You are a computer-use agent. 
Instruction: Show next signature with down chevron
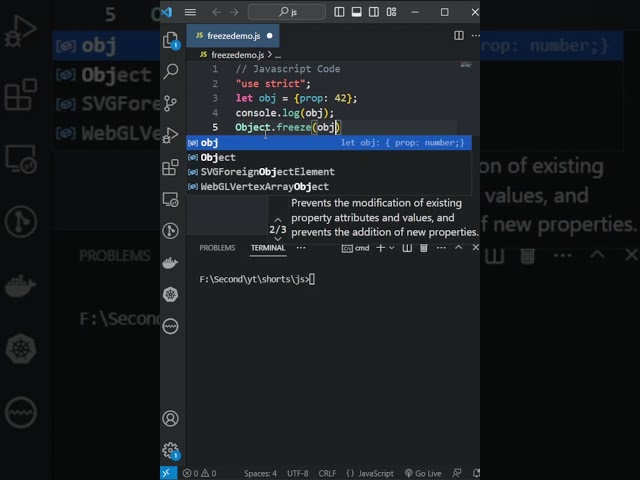278,239
